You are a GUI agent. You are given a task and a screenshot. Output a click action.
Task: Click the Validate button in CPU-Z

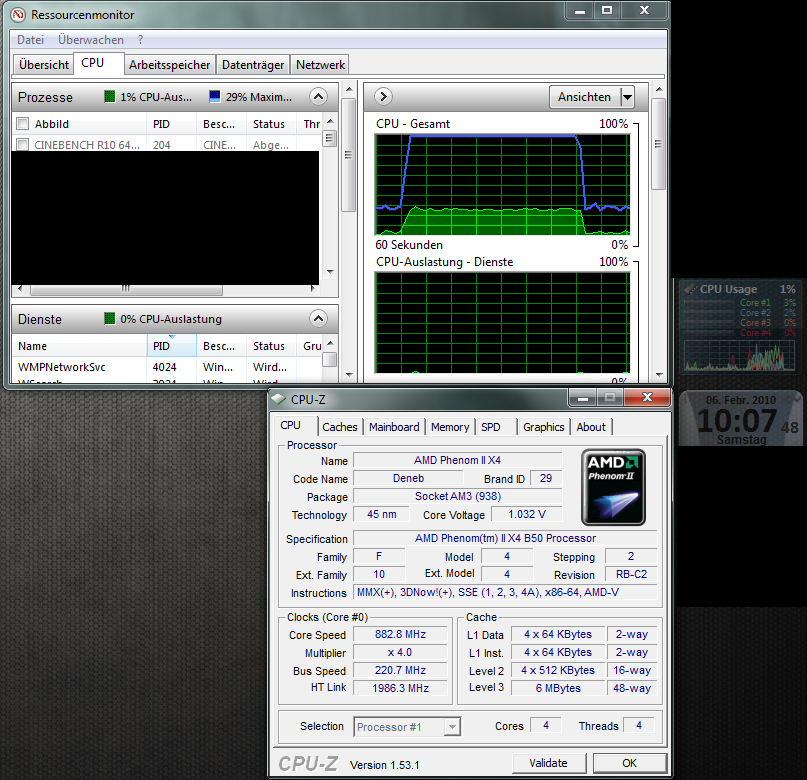pos(549,763)
